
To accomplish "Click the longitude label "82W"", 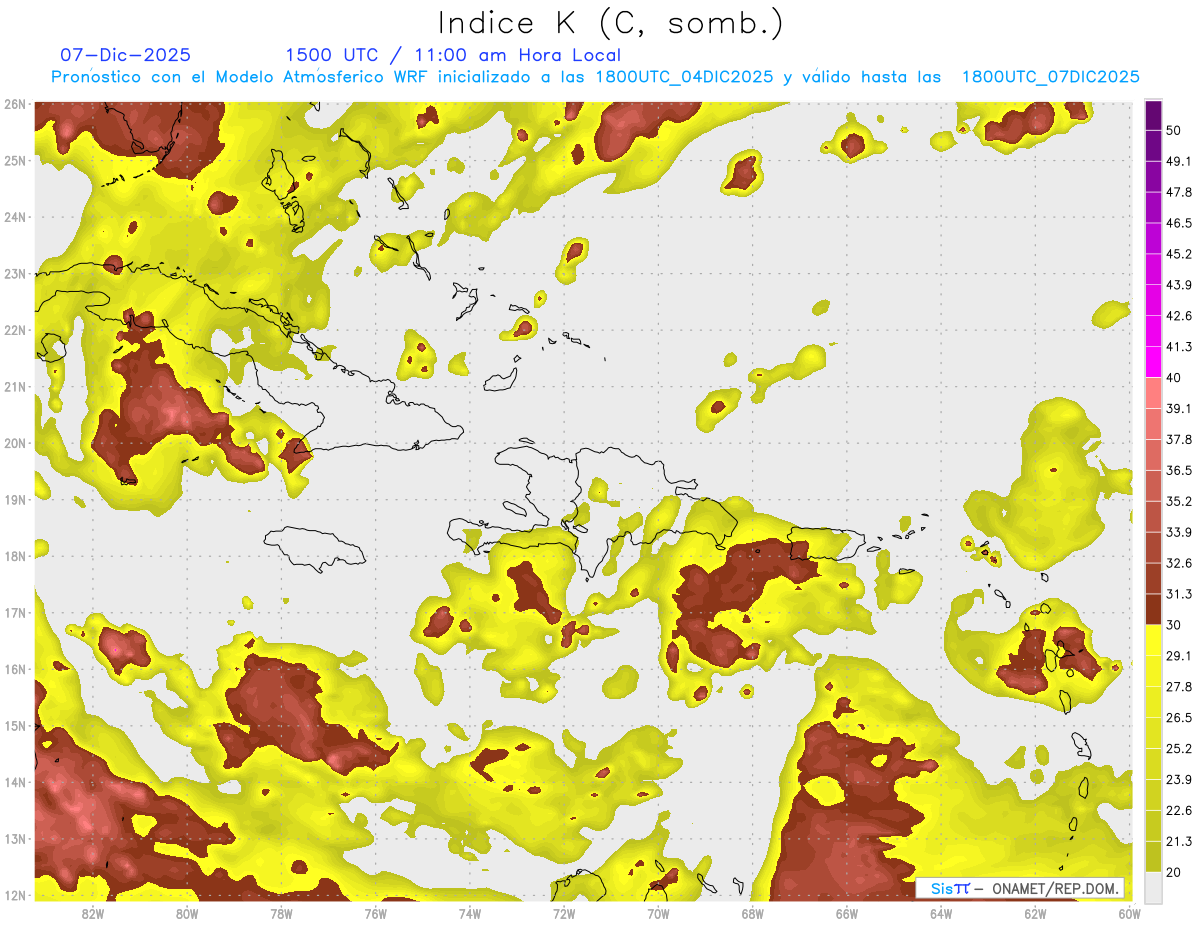I will [92, 913].
